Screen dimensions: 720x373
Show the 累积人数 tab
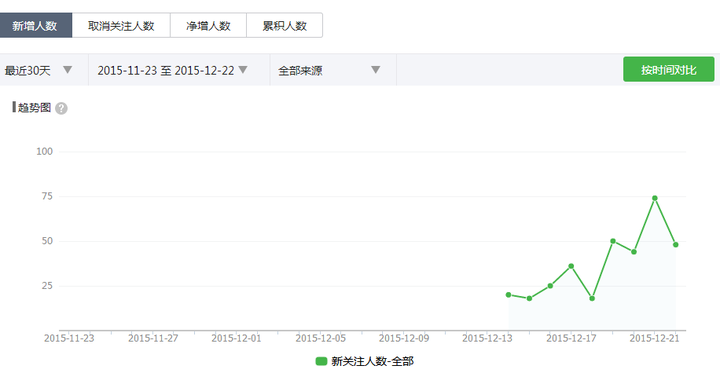285,25
